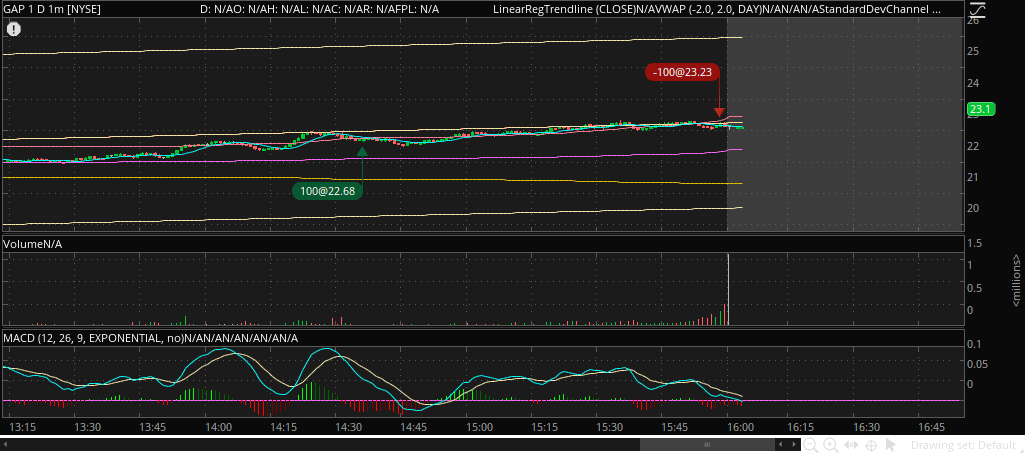Click the 13:15 time axis label
Viewport: 1025px width, 455px height.
click(23, 427)
